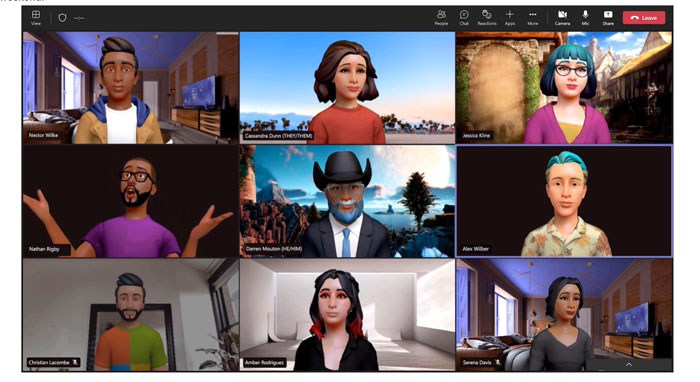Click Alex Wilber's highlighted tile
The height and width of the screenshot is (382, 700).
pyautogui.click(x=564, y=201)
